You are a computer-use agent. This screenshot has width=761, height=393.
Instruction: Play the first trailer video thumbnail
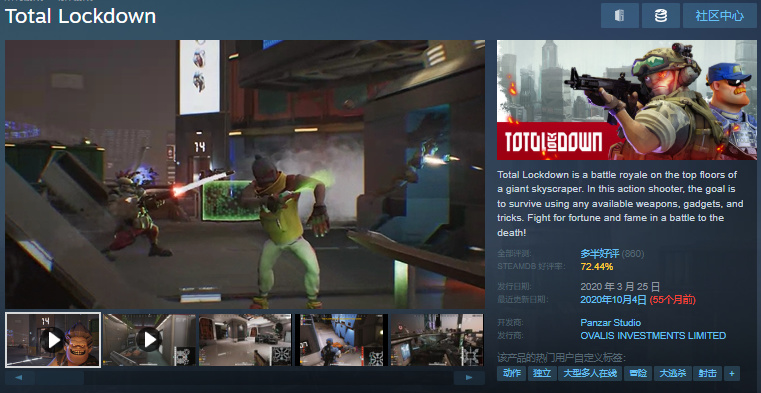pos(53,340)
